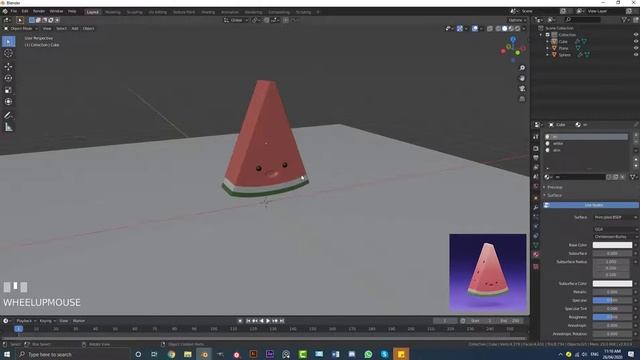
Task: Jump to the timeline end button
Action: 282,321
